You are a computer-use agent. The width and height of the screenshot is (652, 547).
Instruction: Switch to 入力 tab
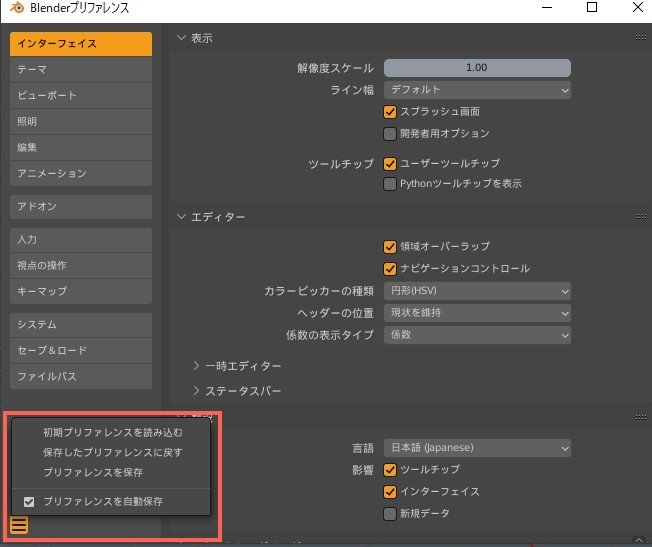81,240
